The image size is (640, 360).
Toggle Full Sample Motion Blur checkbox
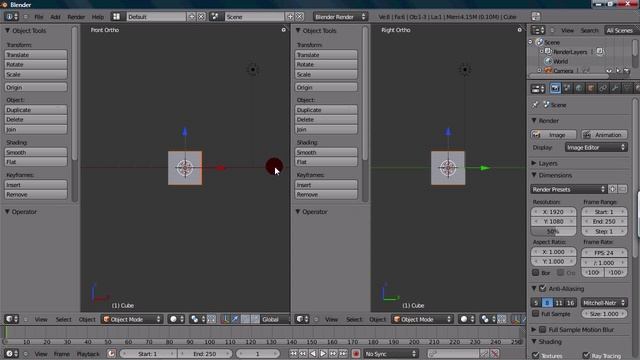(x=542, y=329)
